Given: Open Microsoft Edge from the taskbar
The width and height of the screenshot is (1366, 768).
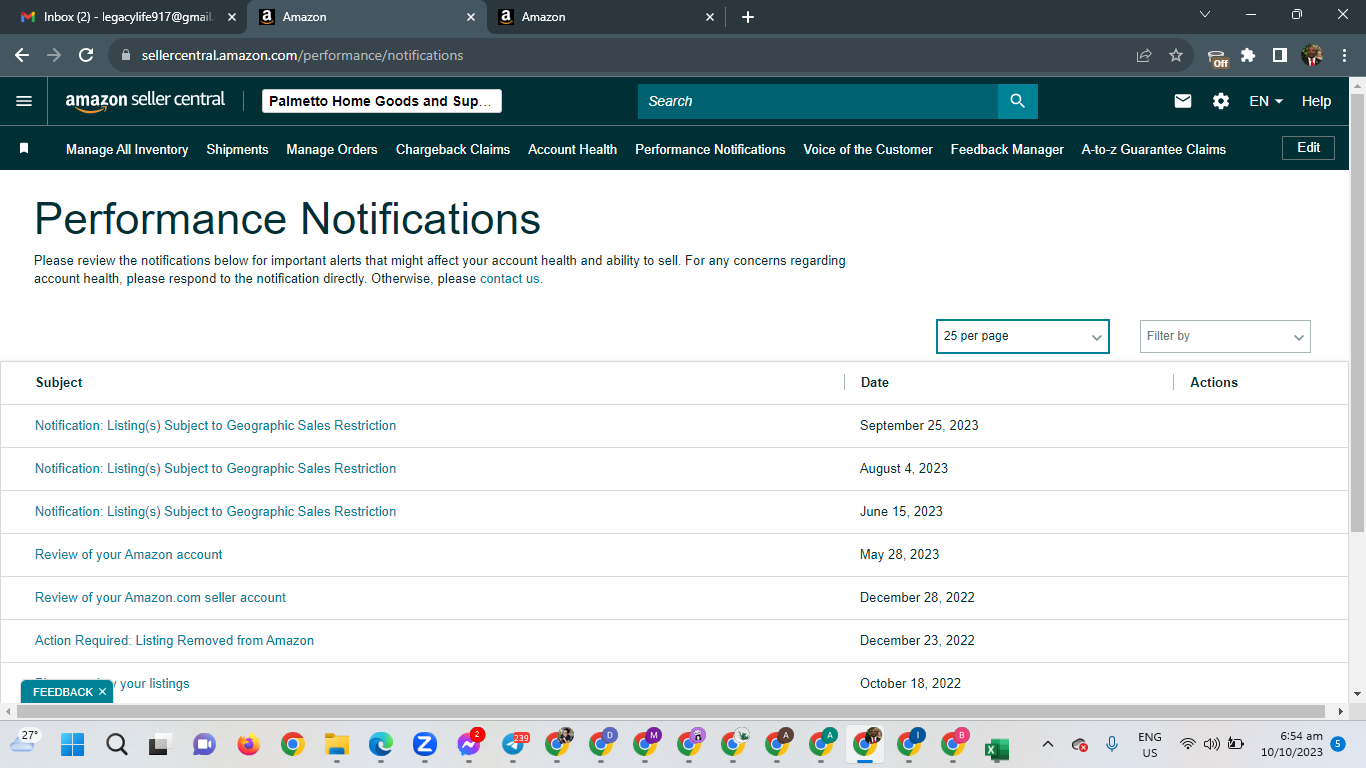Looking at the screenshot, I should click(380, 744).
